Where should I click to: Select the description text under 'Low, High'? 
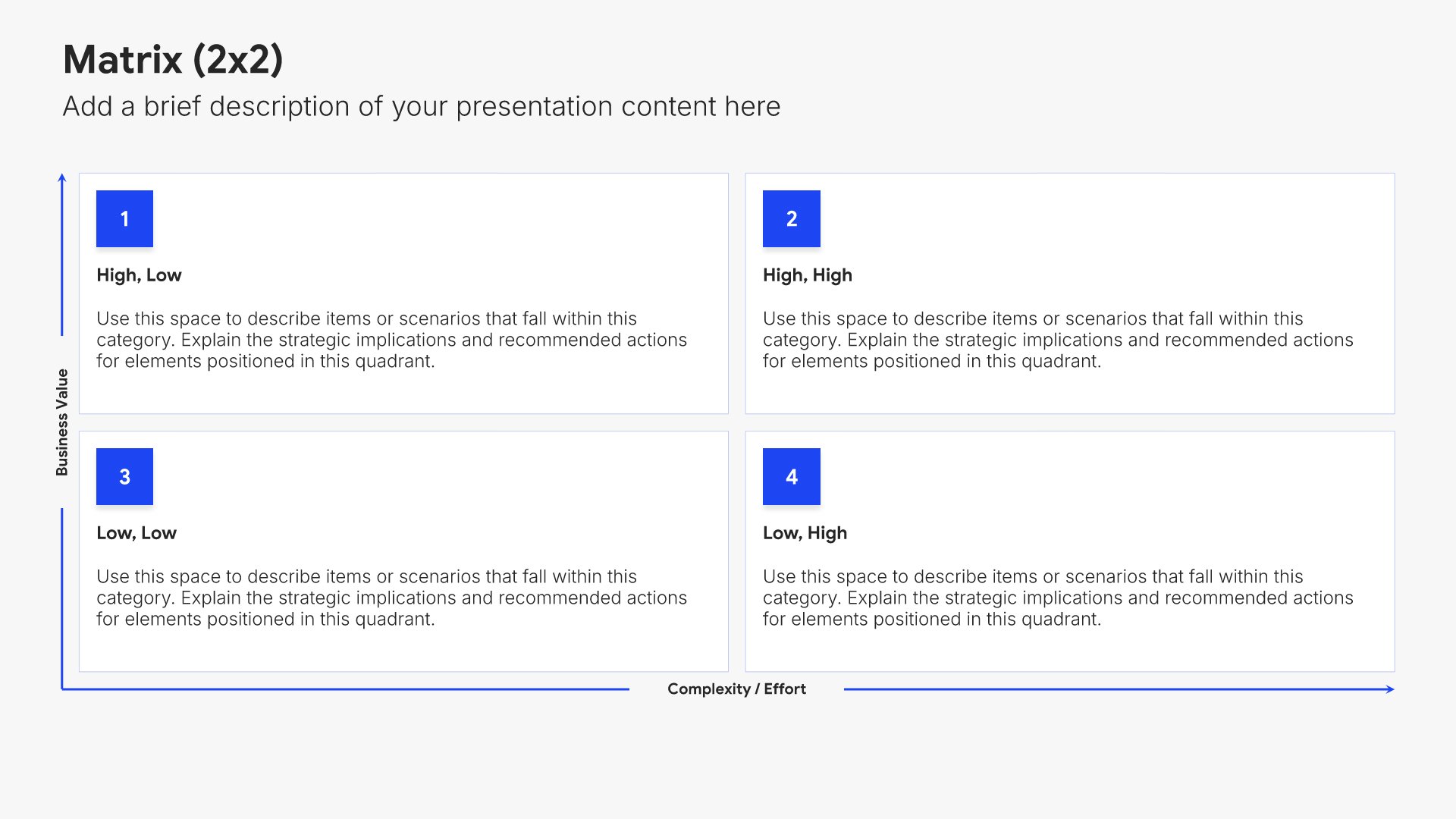(1058, 598)
